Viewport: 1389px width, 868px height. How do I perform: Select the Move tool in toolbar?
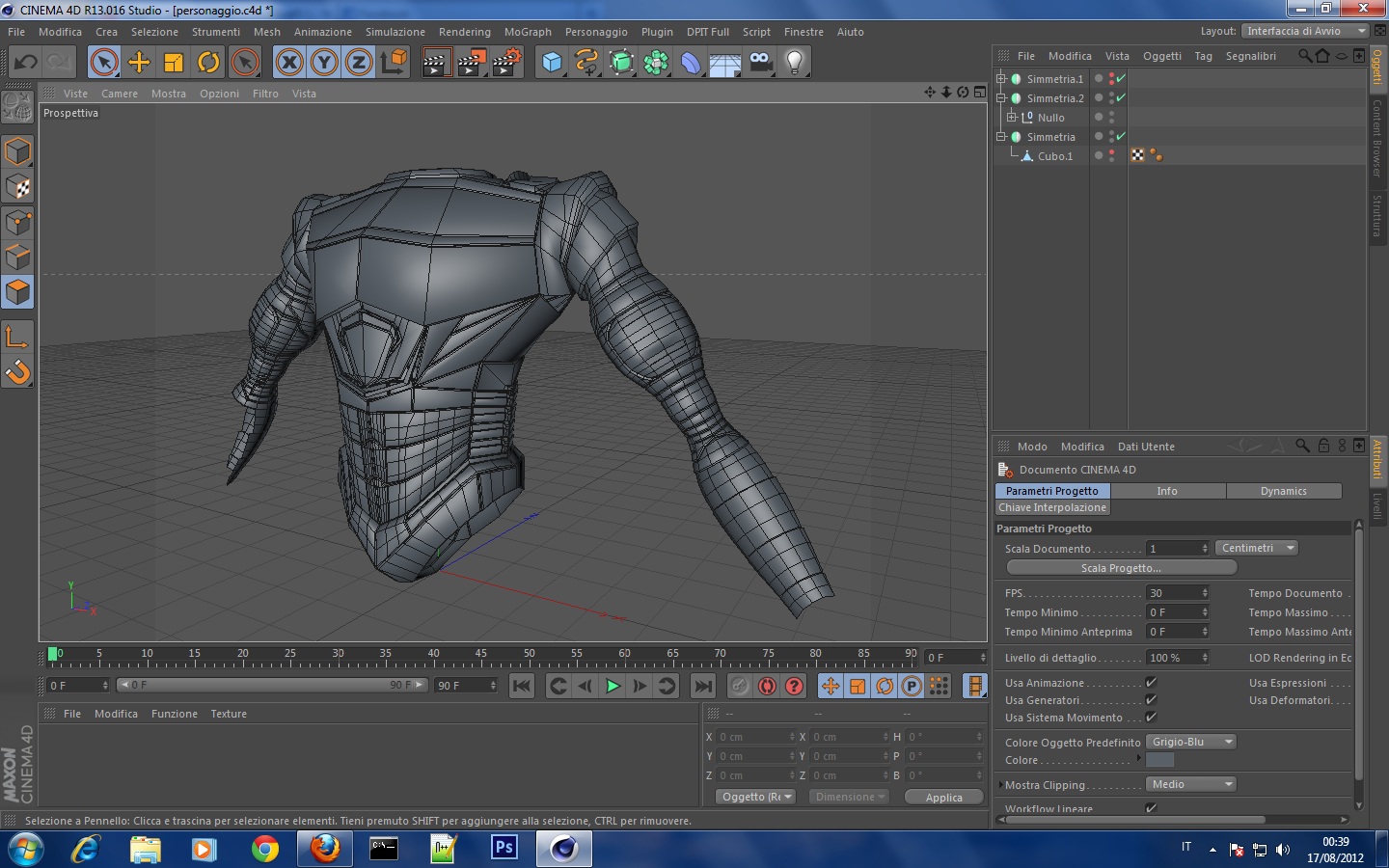[x=139, y=63]
